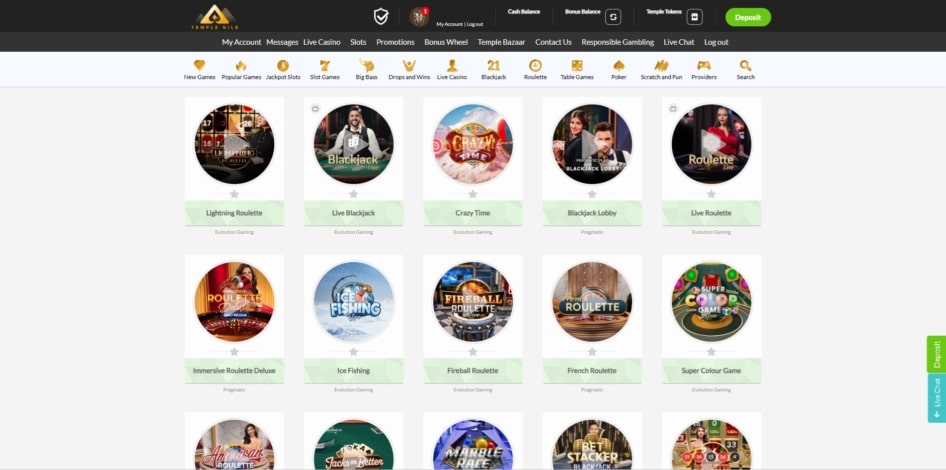This screenshot has height=470, width=946.
Task: Launch the Fireball Roulette game thumbnail
Action: [x=473, y=302]
